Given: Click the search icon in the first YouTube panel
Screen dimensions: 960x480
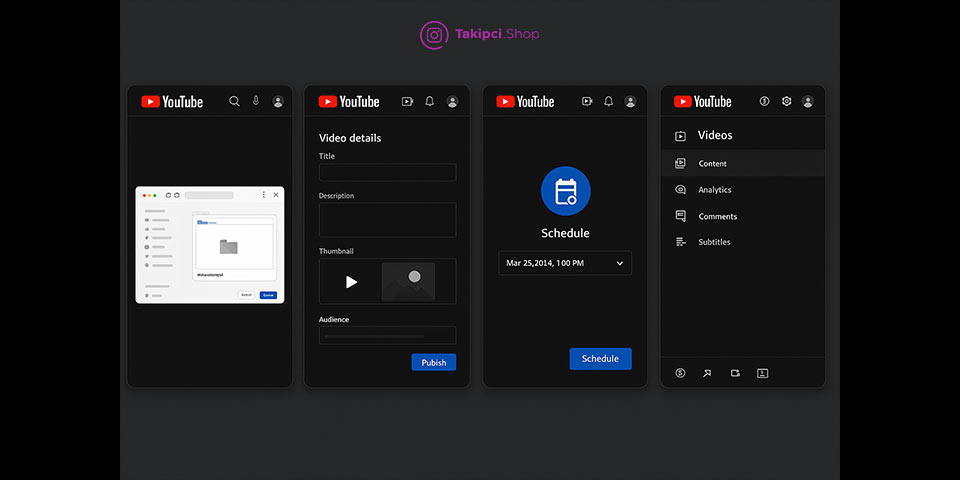Looking at the screenshot, I should pos(234,102).
